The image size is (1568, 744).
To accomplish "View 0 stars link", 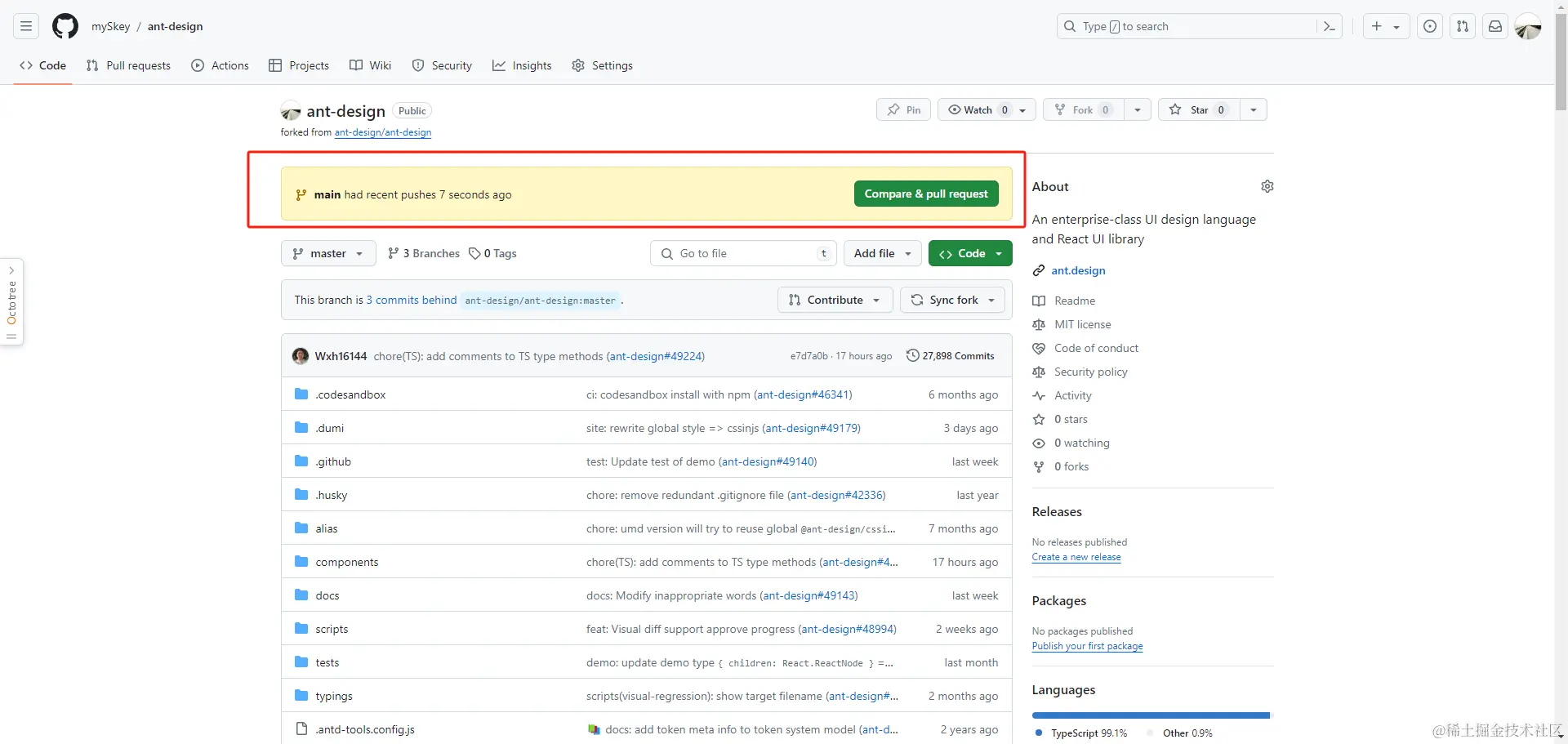I will click(x=1070, y=419).
